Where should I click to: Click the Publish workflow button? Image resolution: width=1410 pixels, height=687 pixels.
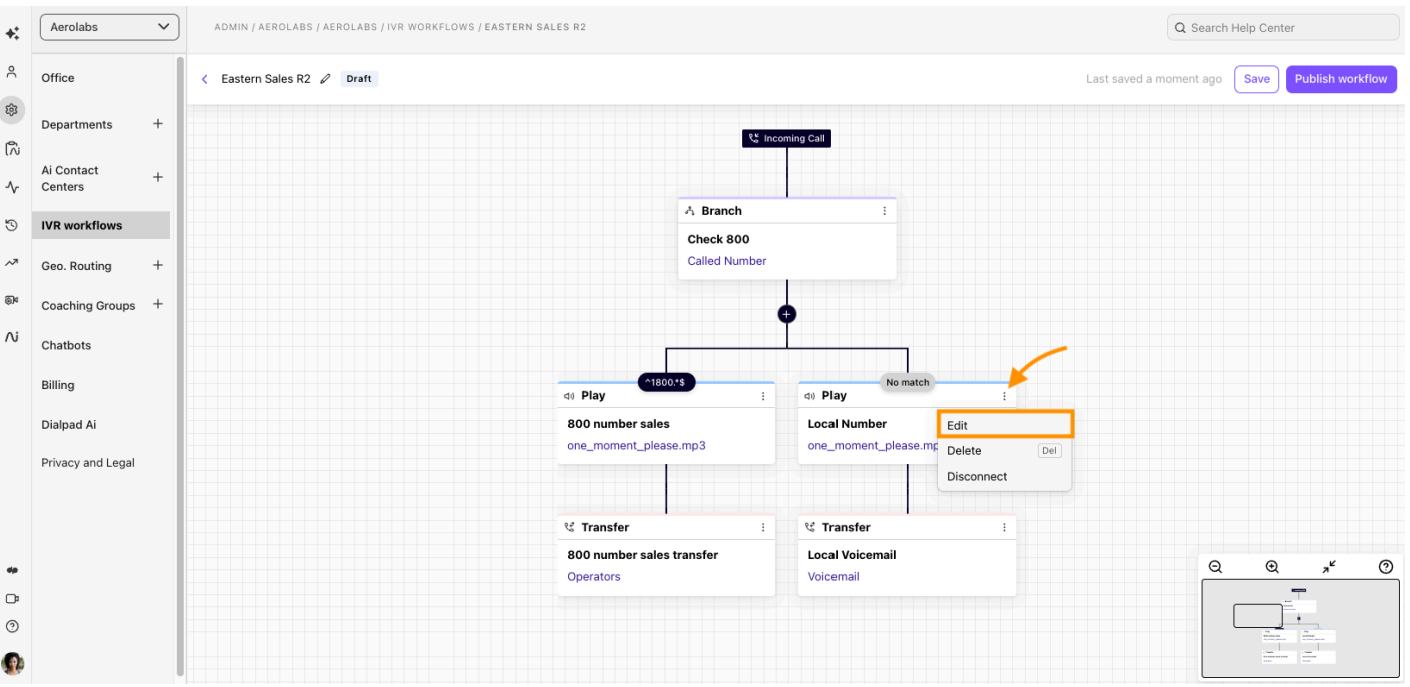point(1341,78)
